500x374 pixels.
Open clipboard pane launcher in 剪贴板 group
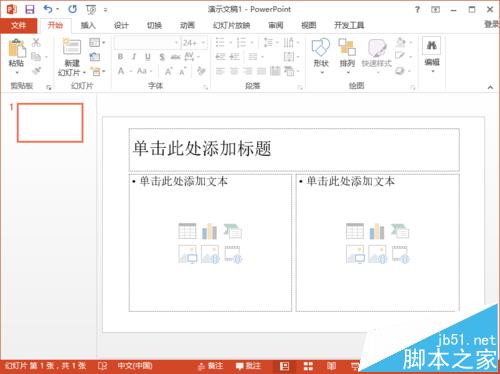click(x=49, y=87)
